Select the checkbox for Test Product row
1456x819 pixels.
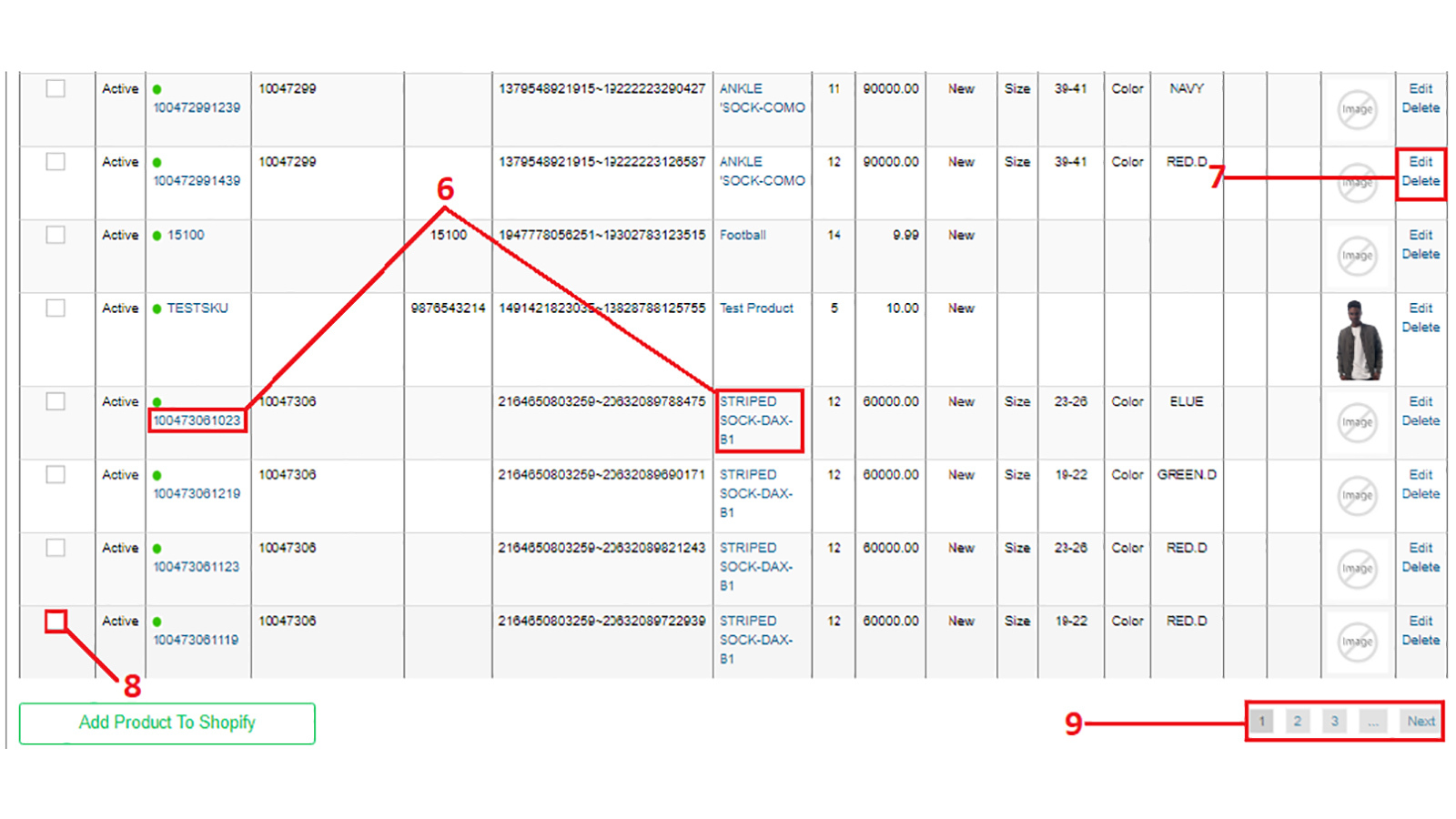click(56, 308)
